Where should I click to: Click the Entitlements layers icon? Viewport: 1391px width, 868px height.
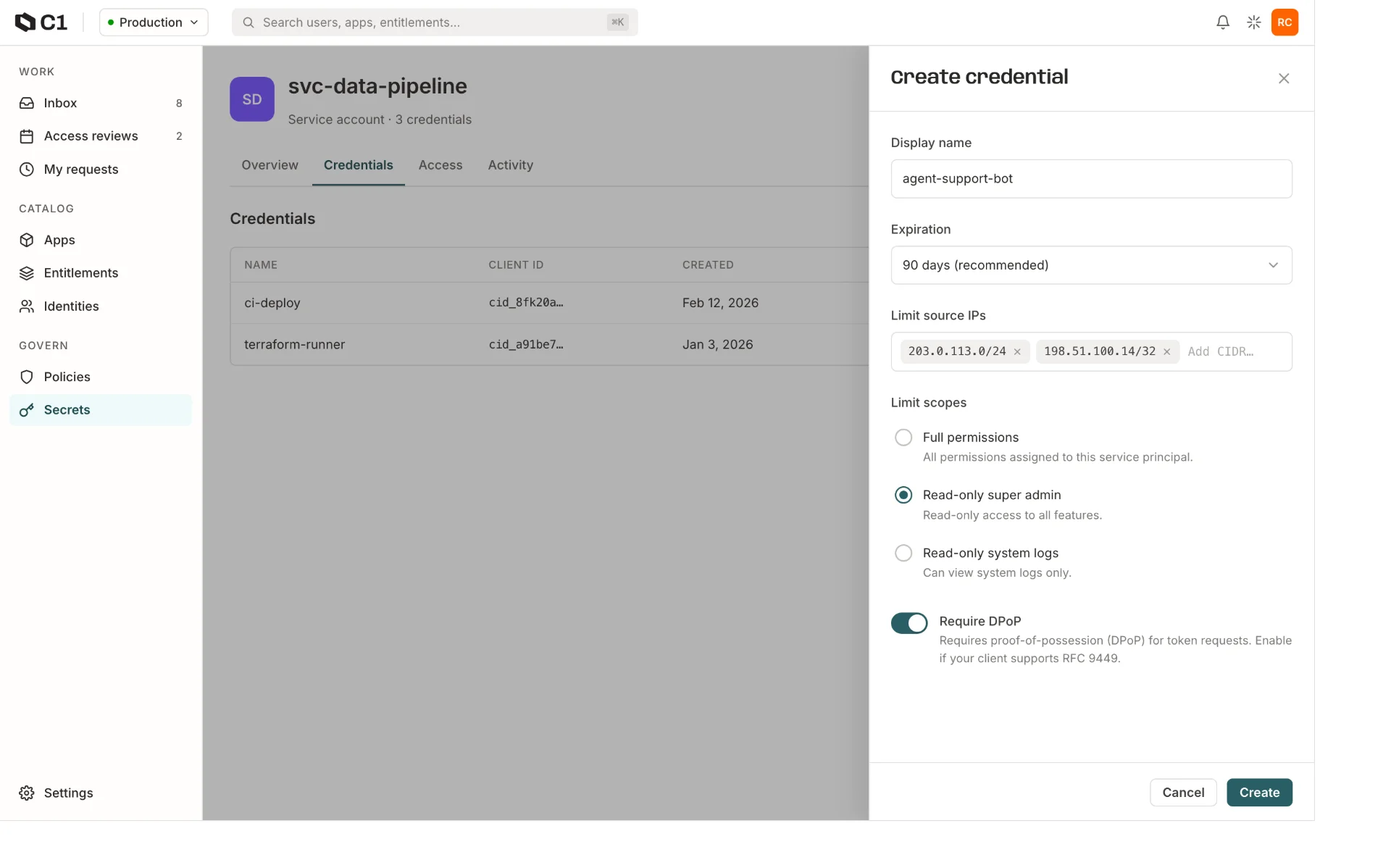click(x=27, y=273)
